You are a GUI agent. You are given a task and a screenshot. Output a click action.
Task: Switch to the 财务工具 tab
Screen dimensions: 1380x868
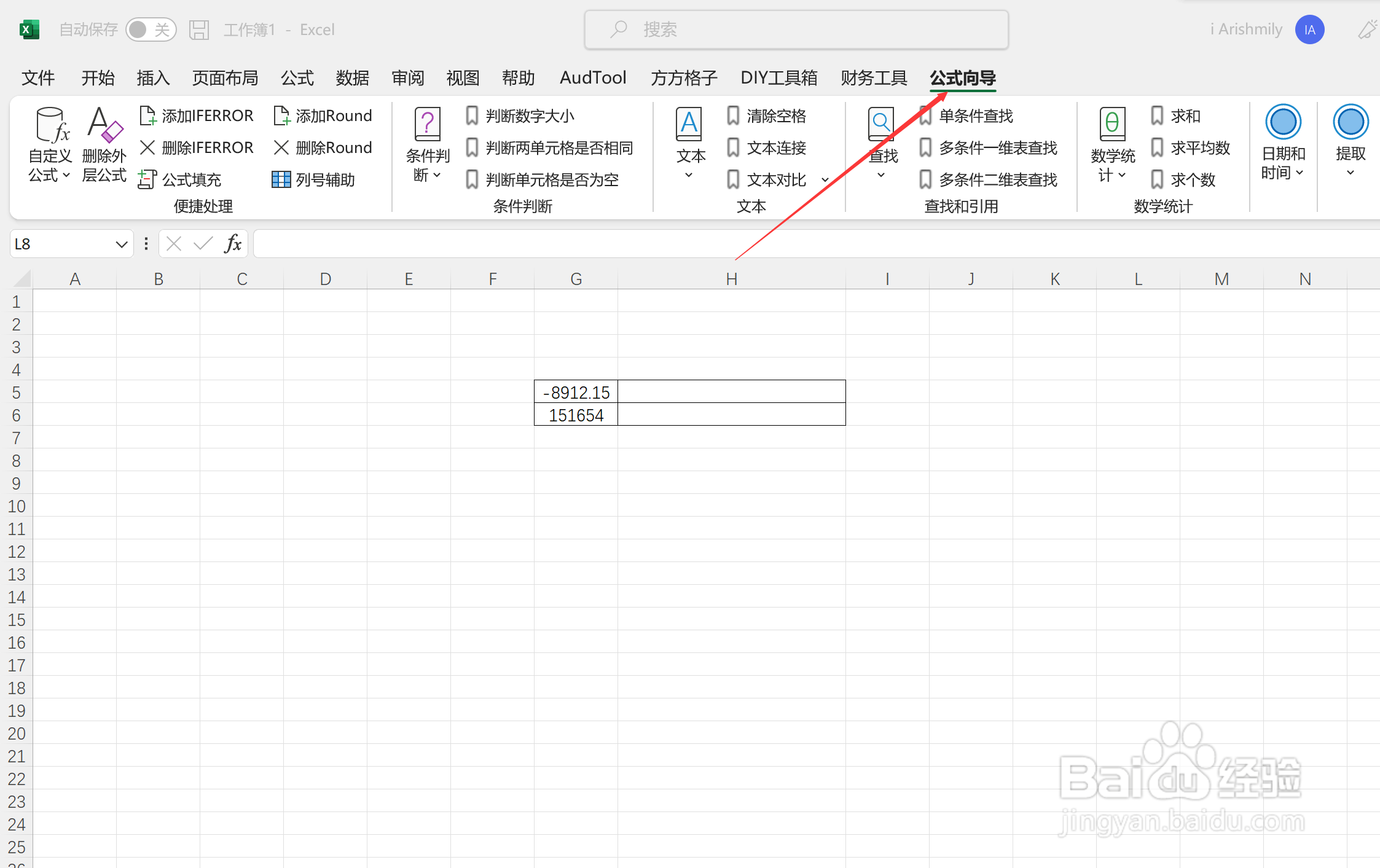[874, 78]
